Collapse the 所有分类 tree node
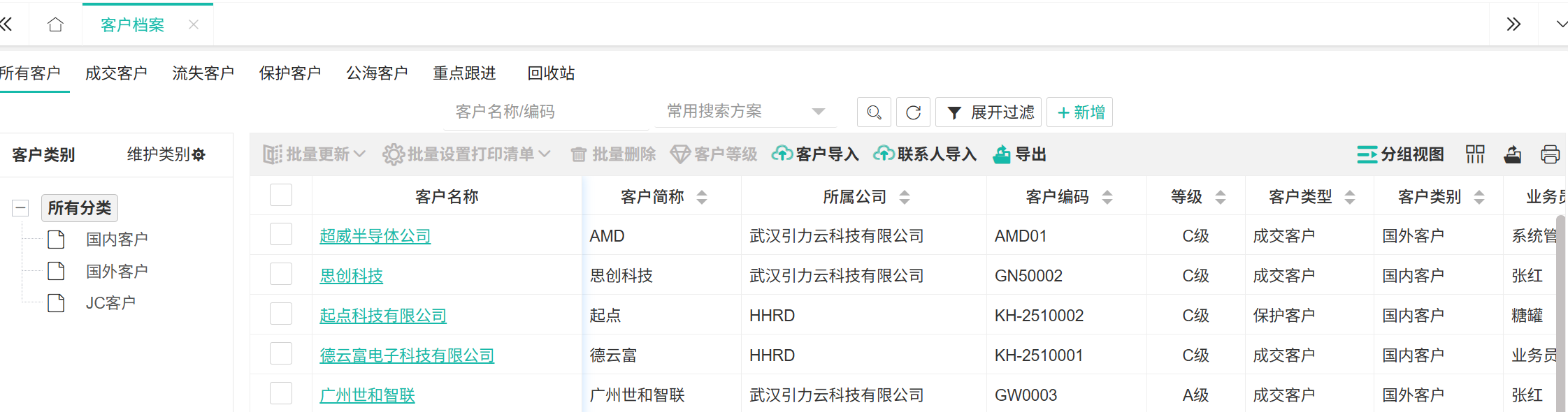The height and width of the screenshot is (412, 1568). pyautogui.click(x=21, y=208)
